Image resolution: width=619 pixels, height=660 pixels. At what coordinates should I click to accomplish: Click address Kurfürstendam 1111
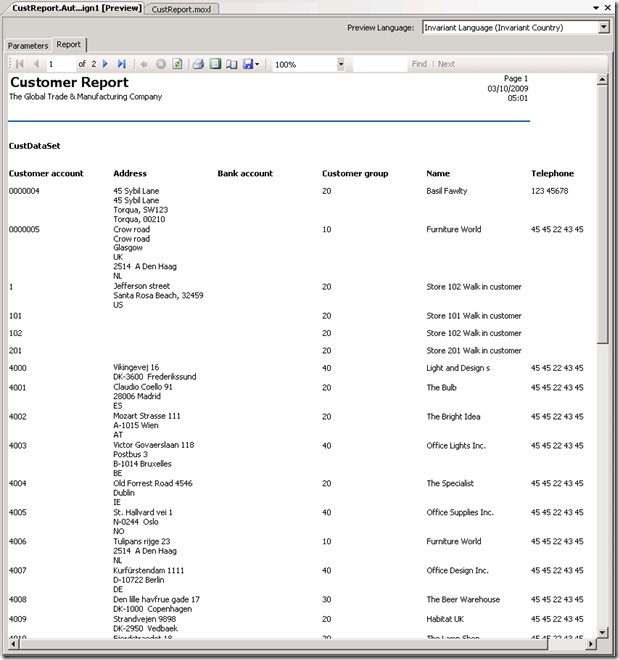pyautogui.click(x=149, y=570)
